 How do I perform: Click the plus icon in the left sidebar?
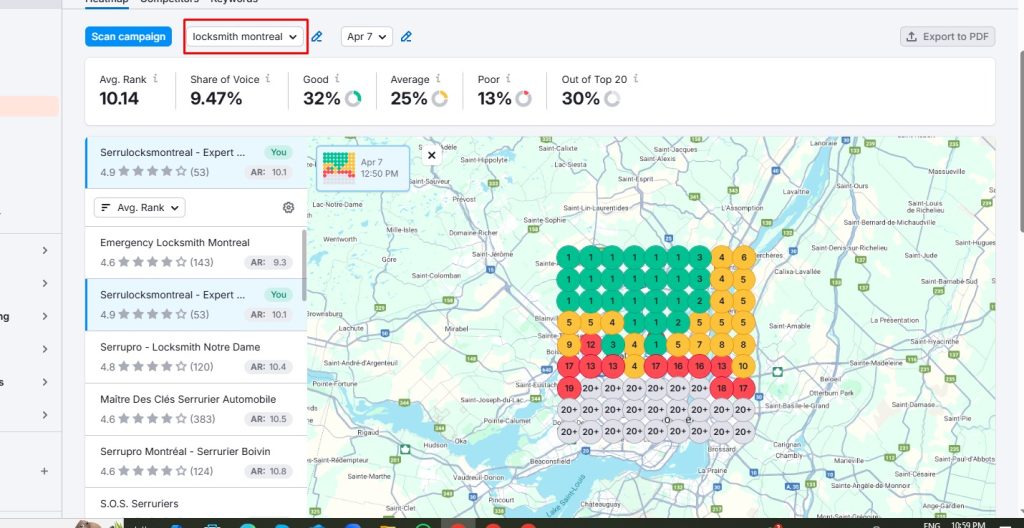(x=44, y=471)
